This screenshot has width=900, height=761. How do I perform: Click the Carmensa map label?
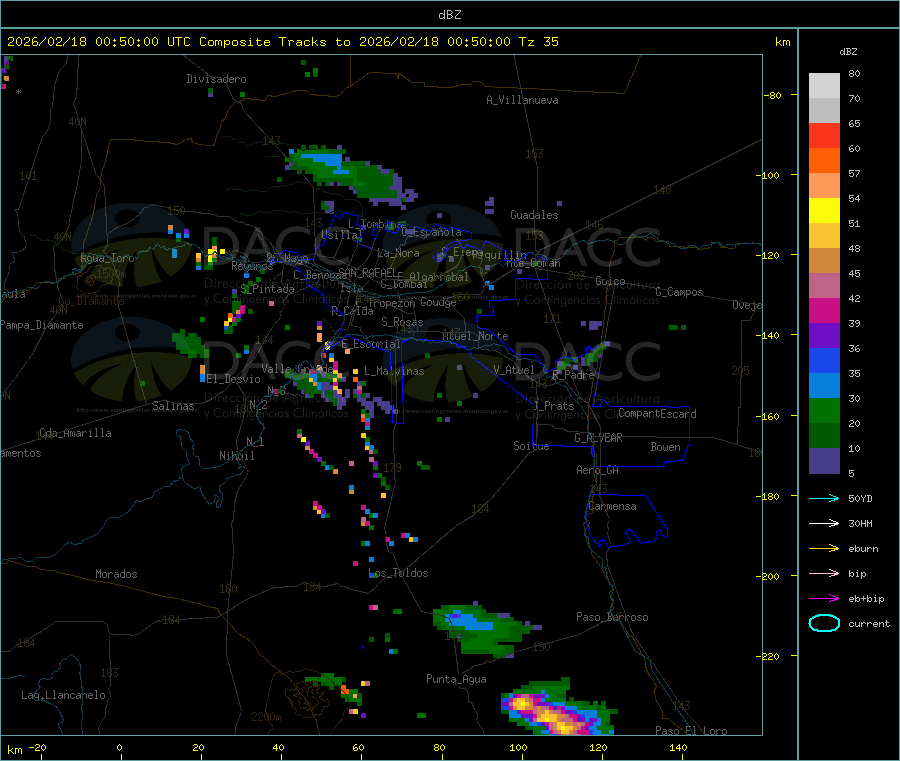612,506
